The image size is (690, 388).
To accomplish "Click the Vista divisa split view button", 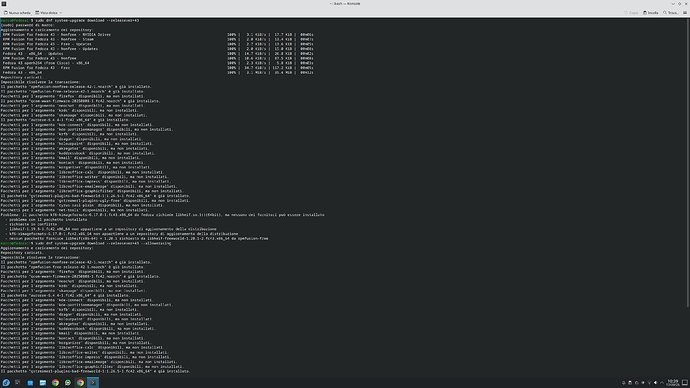I will click(x=46, y=13).
